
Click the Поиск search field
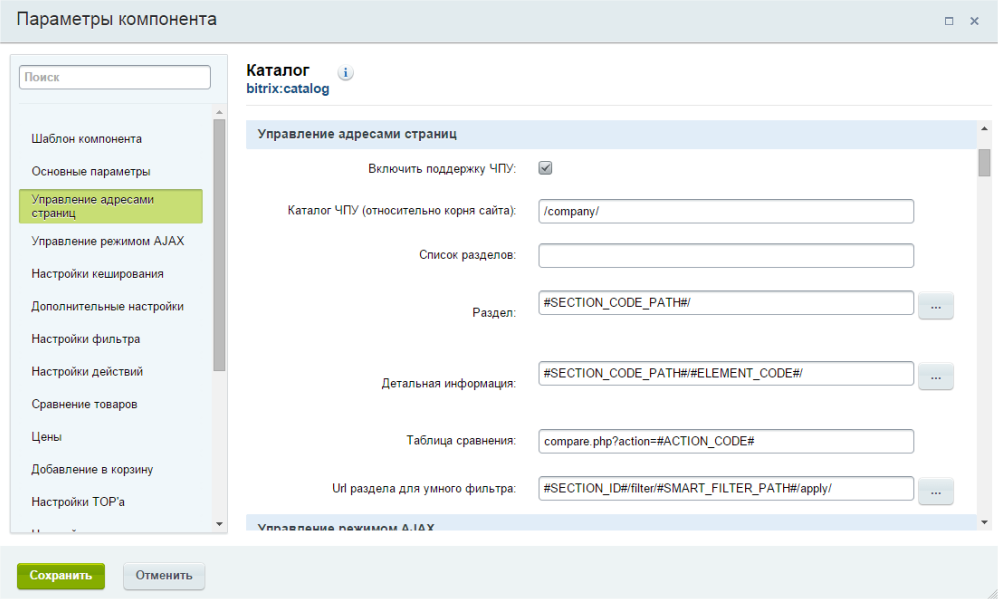[x=115, y=77]
